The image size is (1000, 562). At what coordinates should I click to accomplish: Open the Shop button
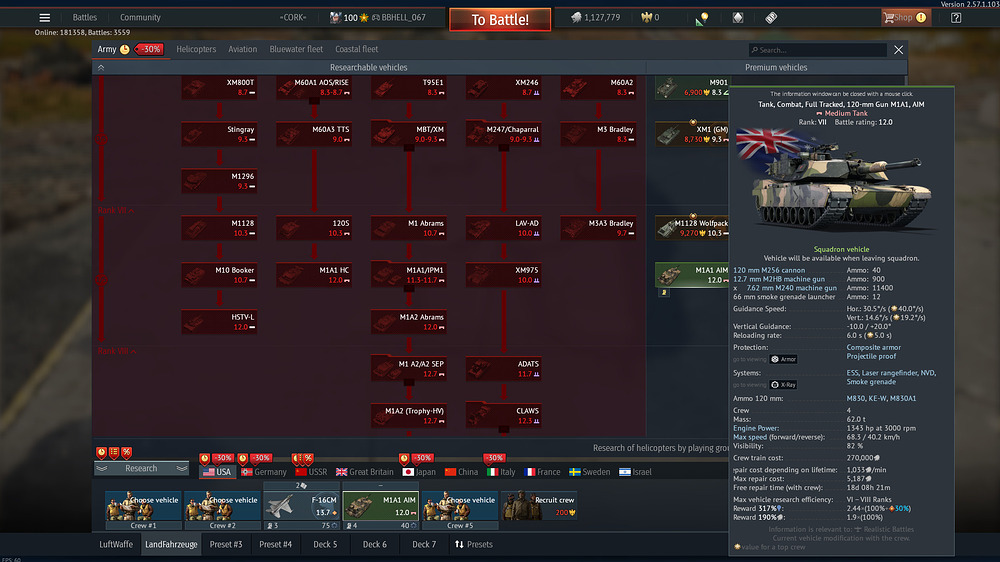[906, 18]
